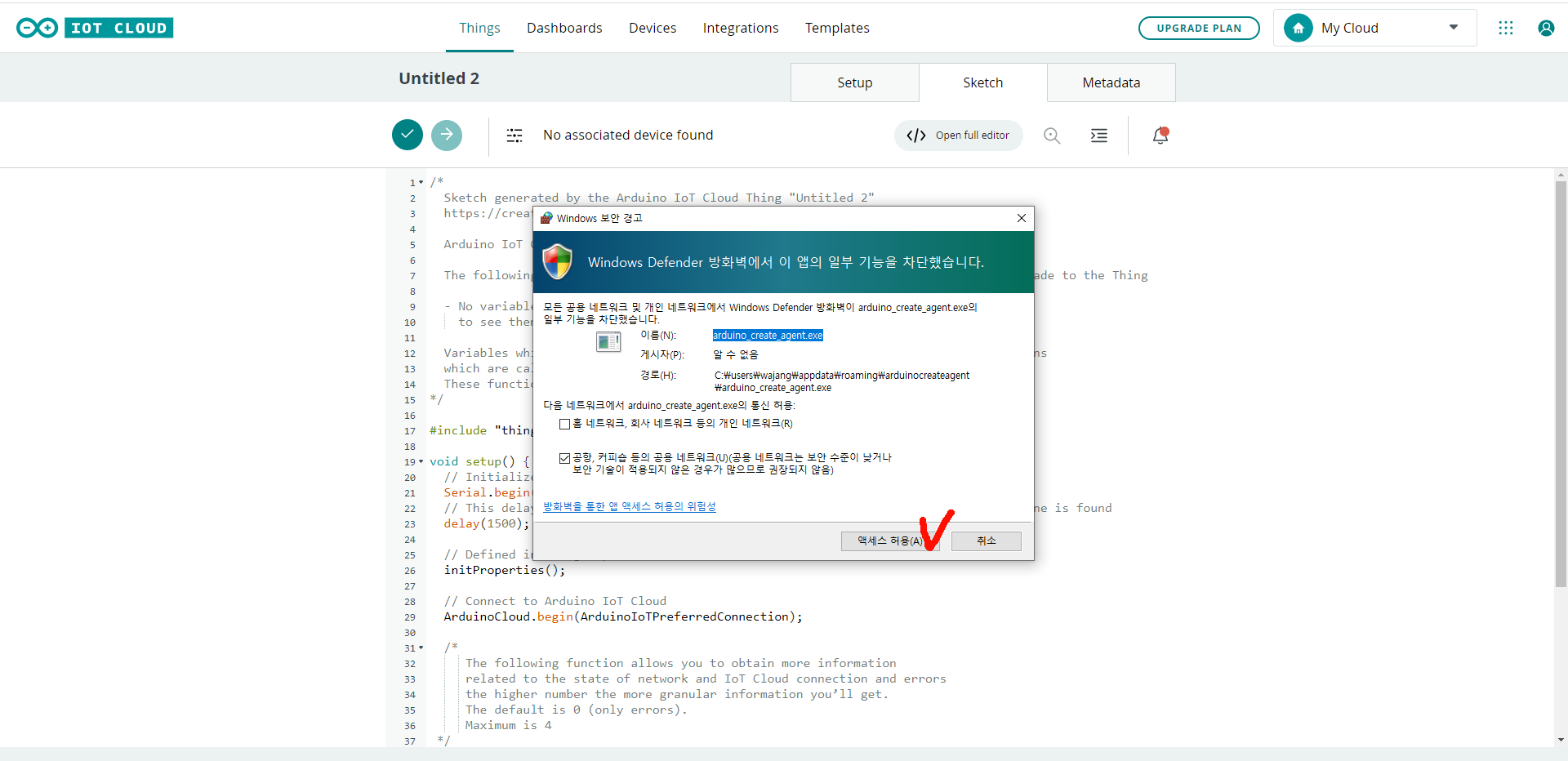1568x761 pixels.
Task: Click the file path text in dialog
Action: click(841, 381)
